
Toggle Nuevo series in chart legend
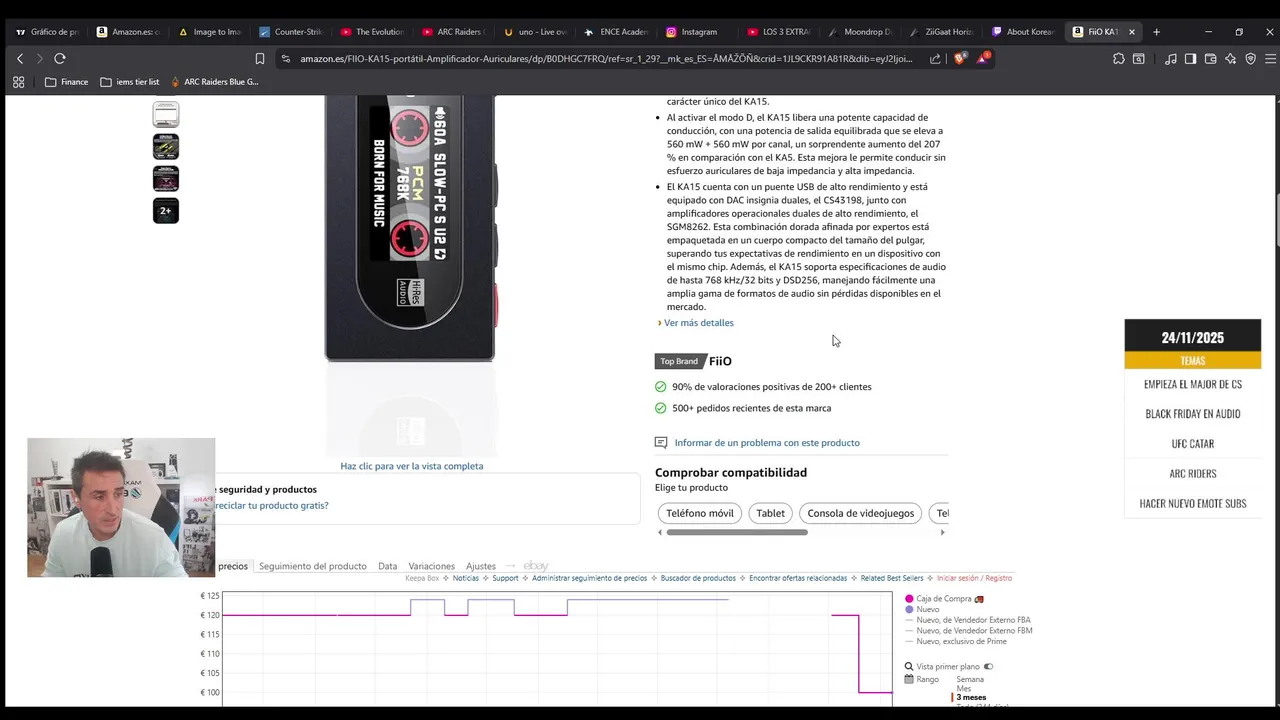[922, 609]
